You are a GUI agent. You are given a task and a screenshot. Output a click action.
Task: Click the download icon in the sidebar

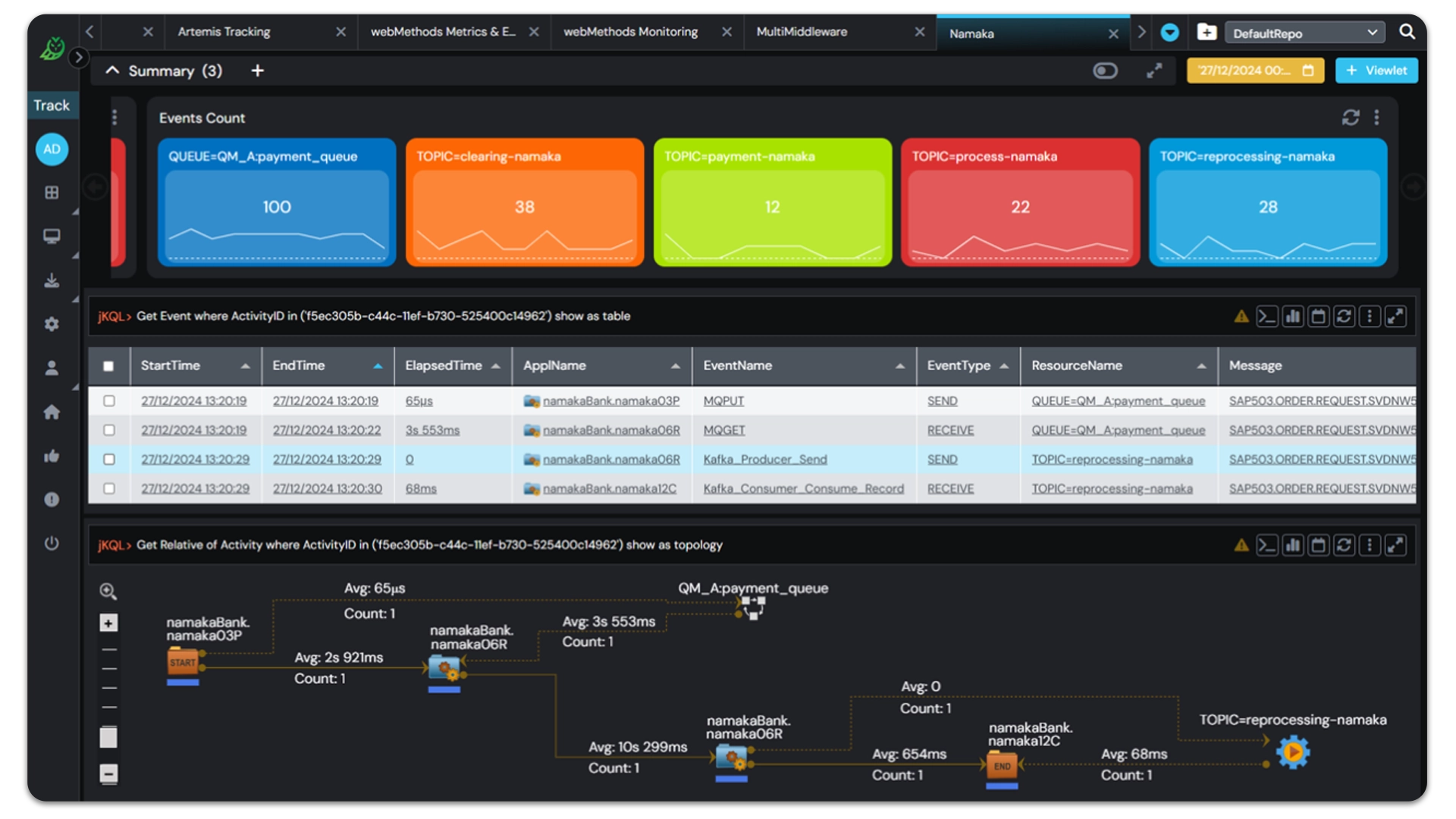[x=52, y=281]
